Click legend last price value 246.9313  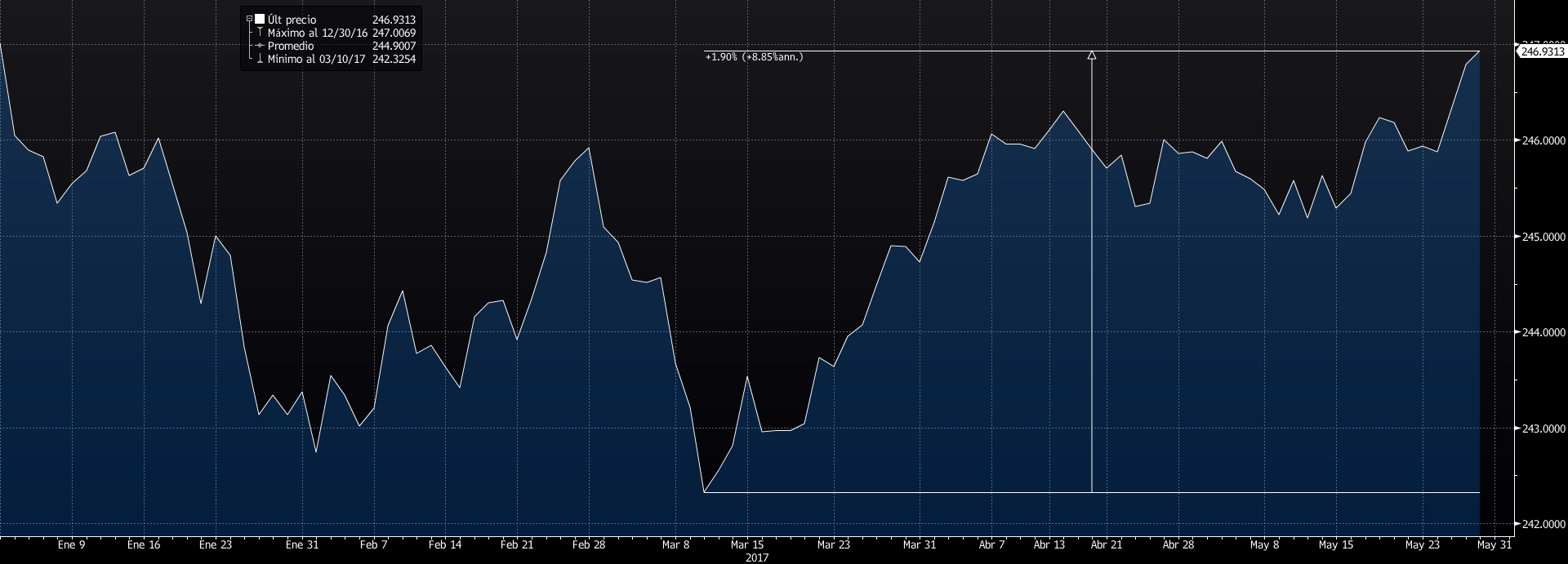pos(394,20)
